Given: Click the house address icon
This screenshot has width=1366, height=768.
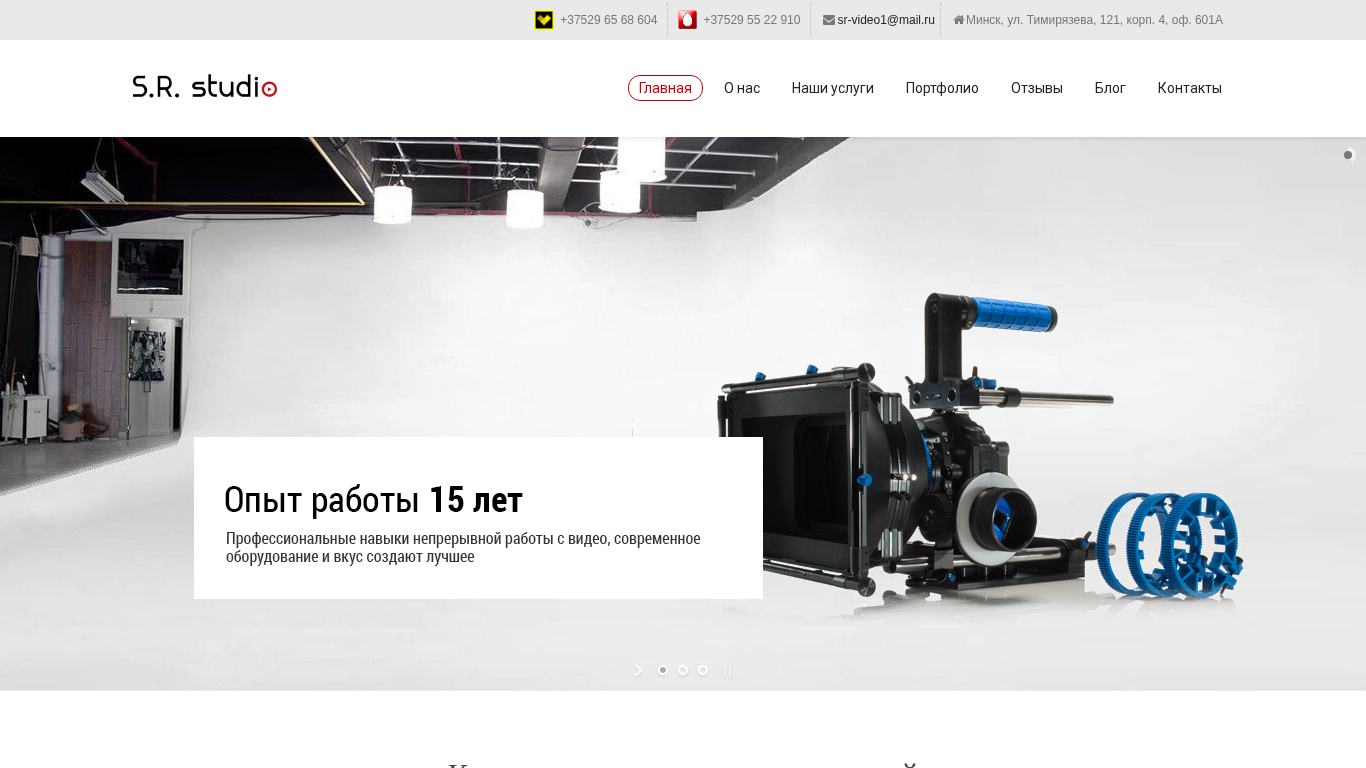Looking at the screenshot, I should pyautogui.click(x=959, y=20).
